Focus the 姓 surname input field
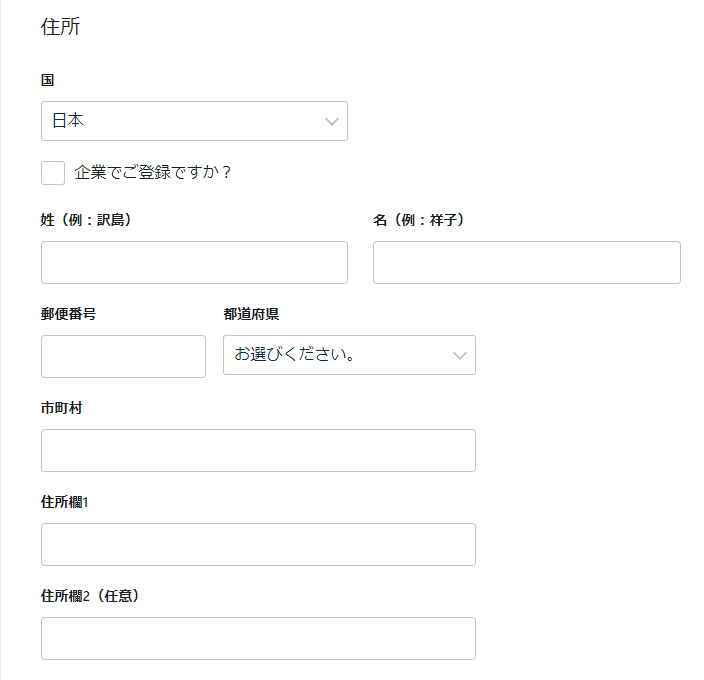704x680 pixels. coord(194,262)
